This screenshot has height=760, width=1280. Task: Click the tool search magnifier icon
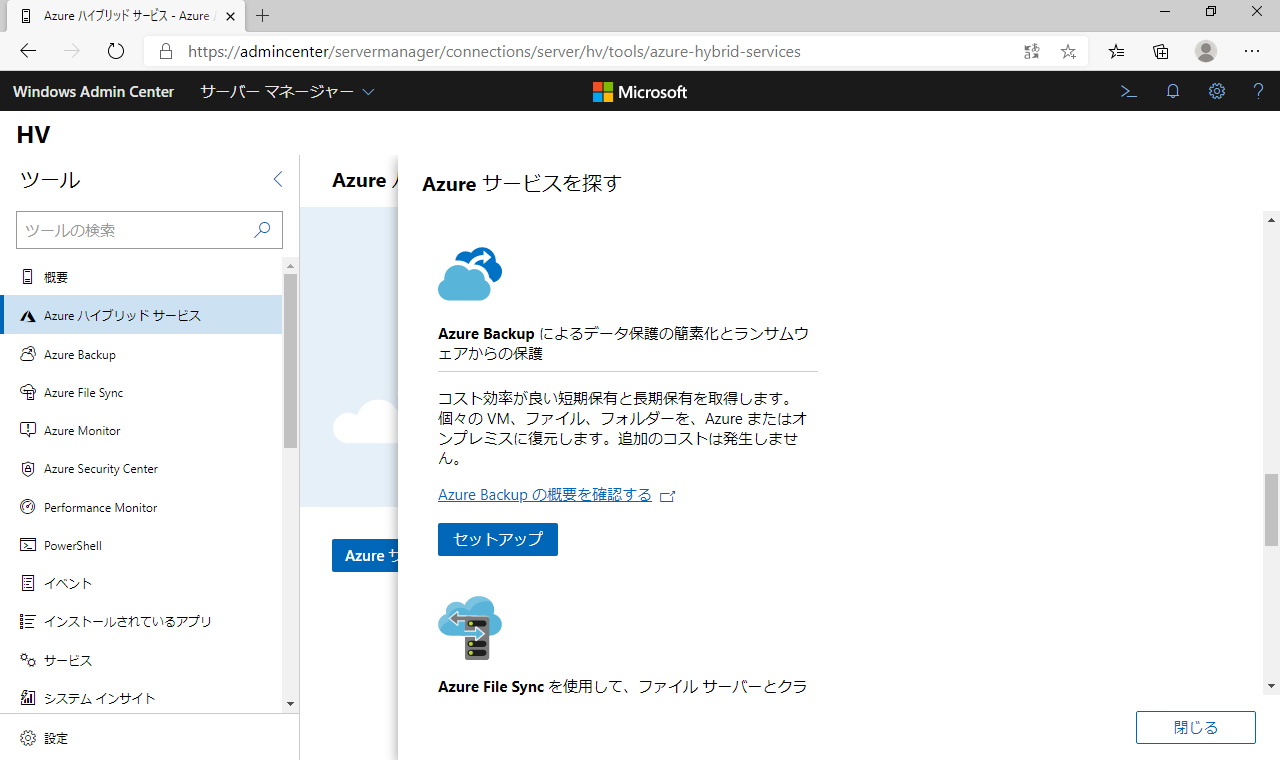(x=262, y=230)
